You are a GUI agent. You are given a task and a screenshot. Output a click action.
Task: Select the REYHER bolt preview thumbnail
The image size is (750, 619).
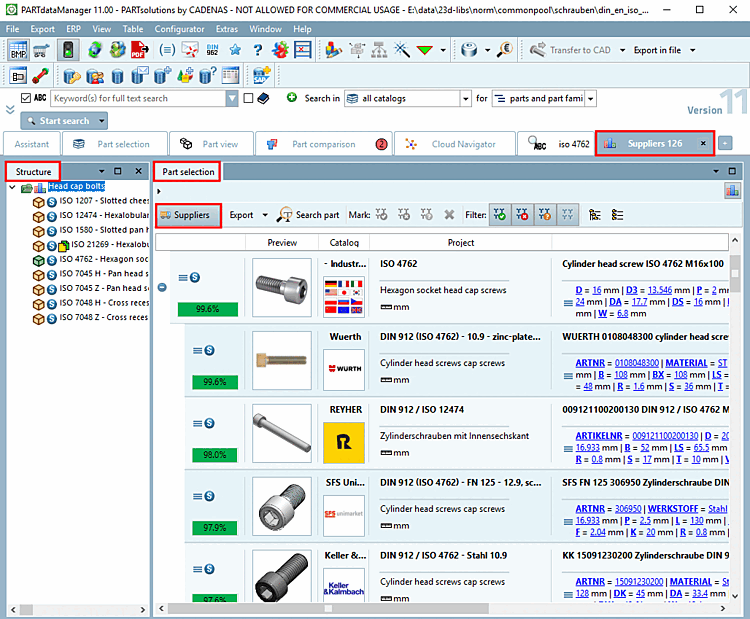pos(281,435)
